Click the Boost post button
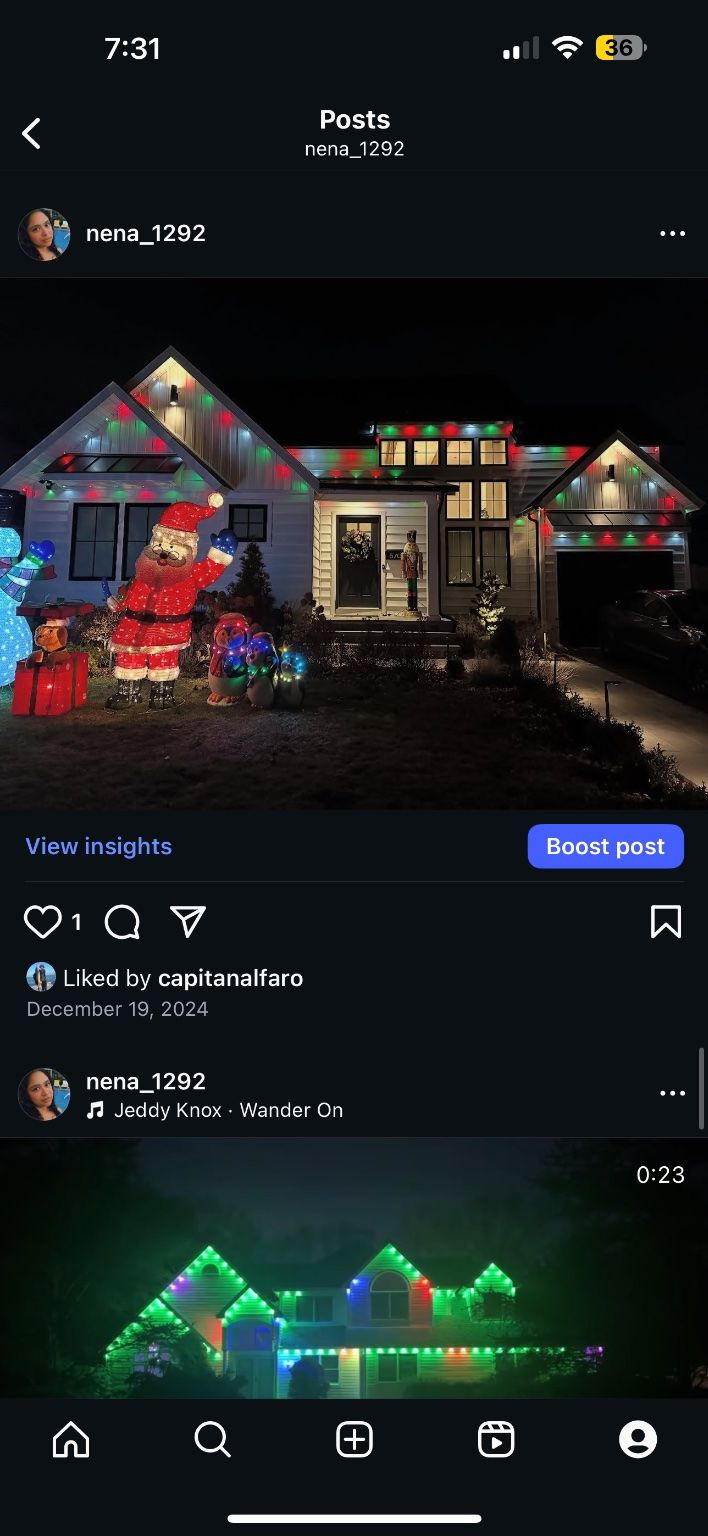Image resolution: width=708 pixels, height=1536 pixels. tap(606, 846)
